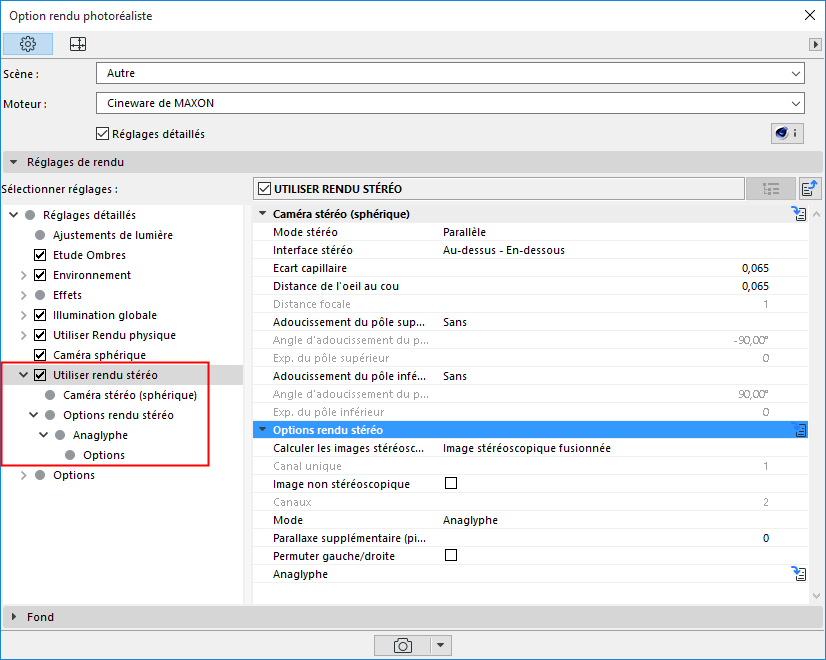This screenshot has width=826, height=660.
Task: Collapse Utiliser rendu stéréo tree node
Action: (24, 375)
